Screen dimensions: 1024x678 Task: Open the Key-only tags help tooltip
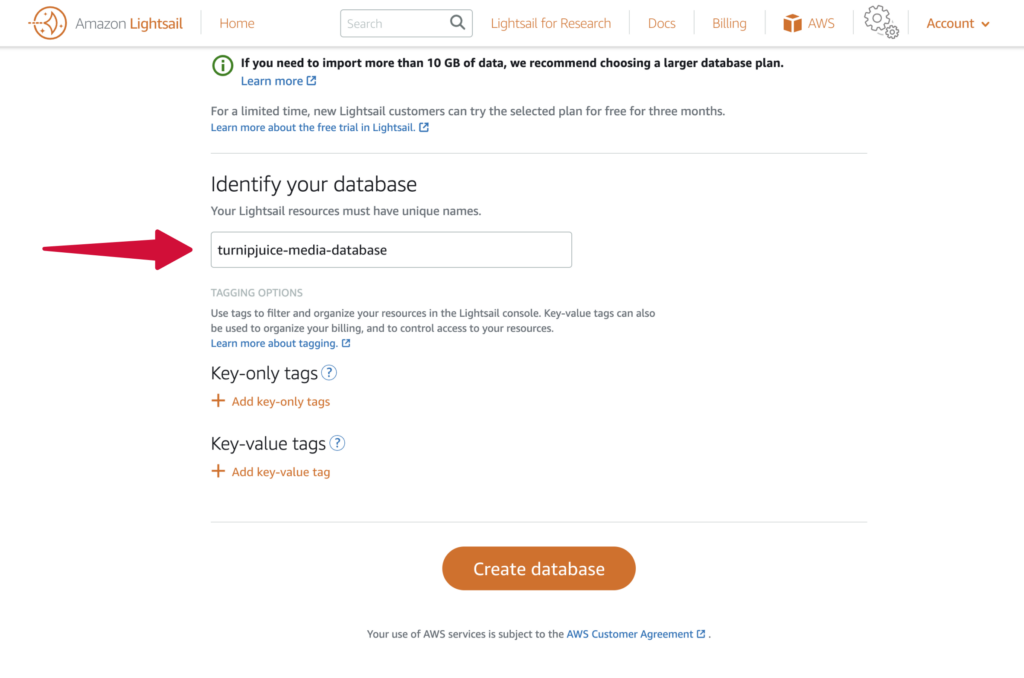point(329,373)
